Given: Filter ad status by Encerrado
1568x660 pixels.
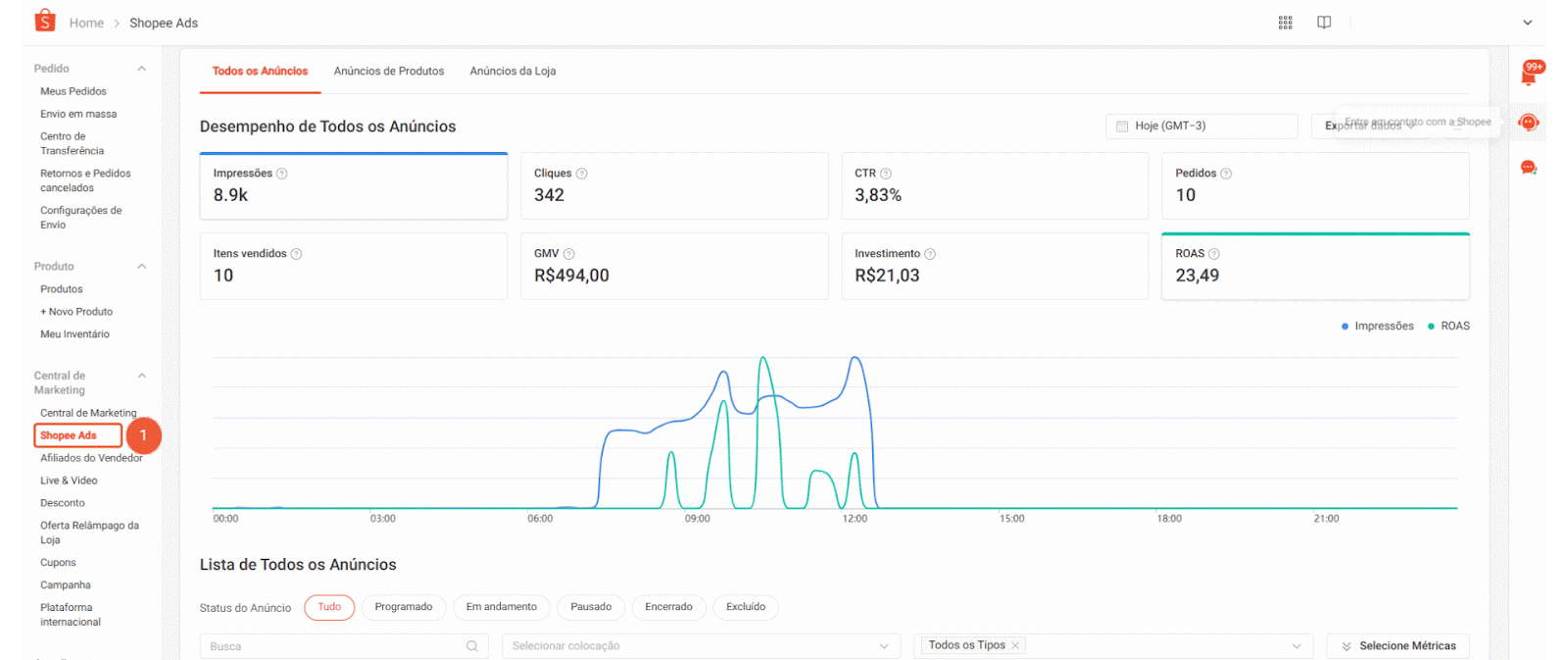Looking at the screenshot, I should point(668,607).
